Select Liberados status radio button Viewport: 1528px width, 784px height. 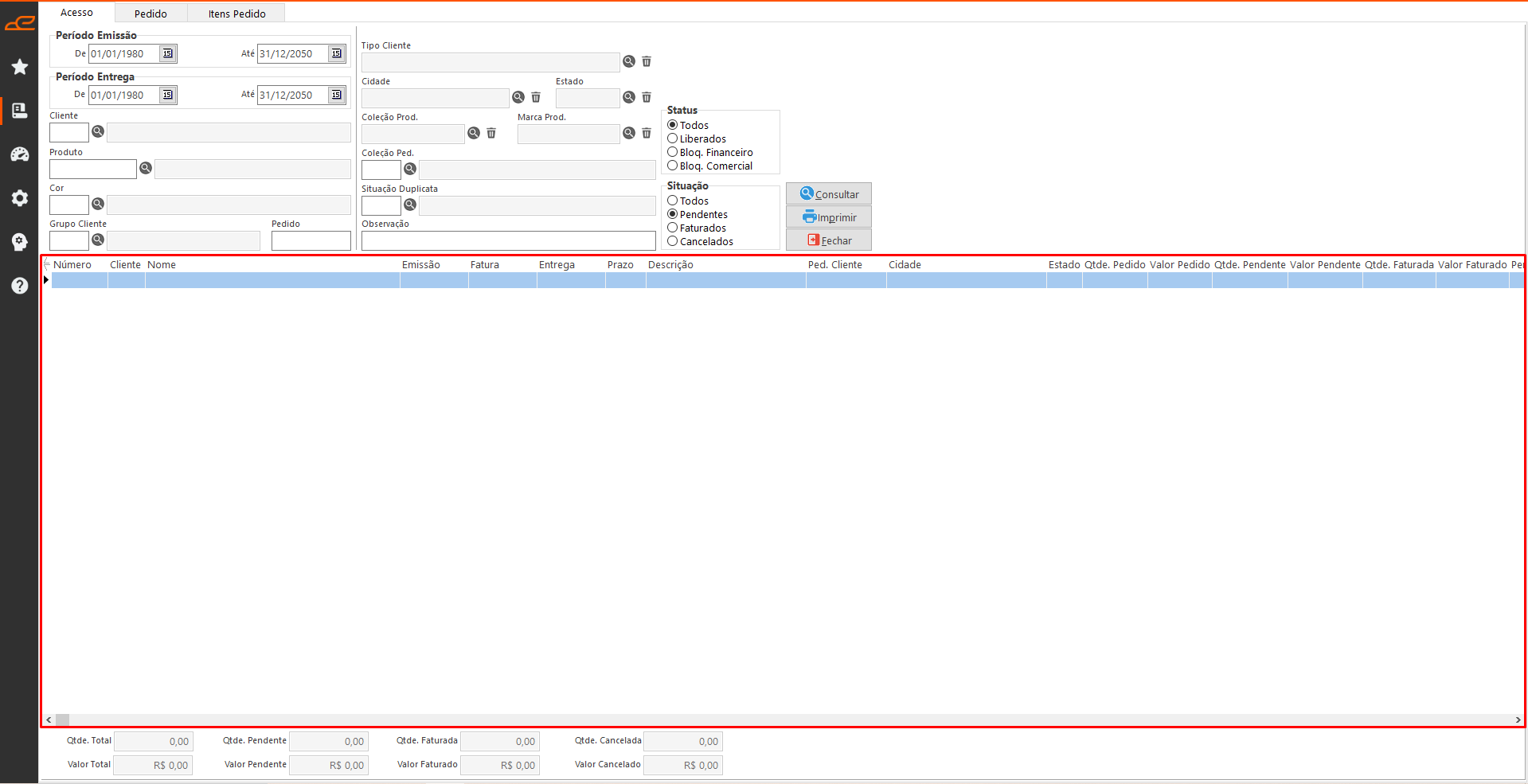point(673,138)
